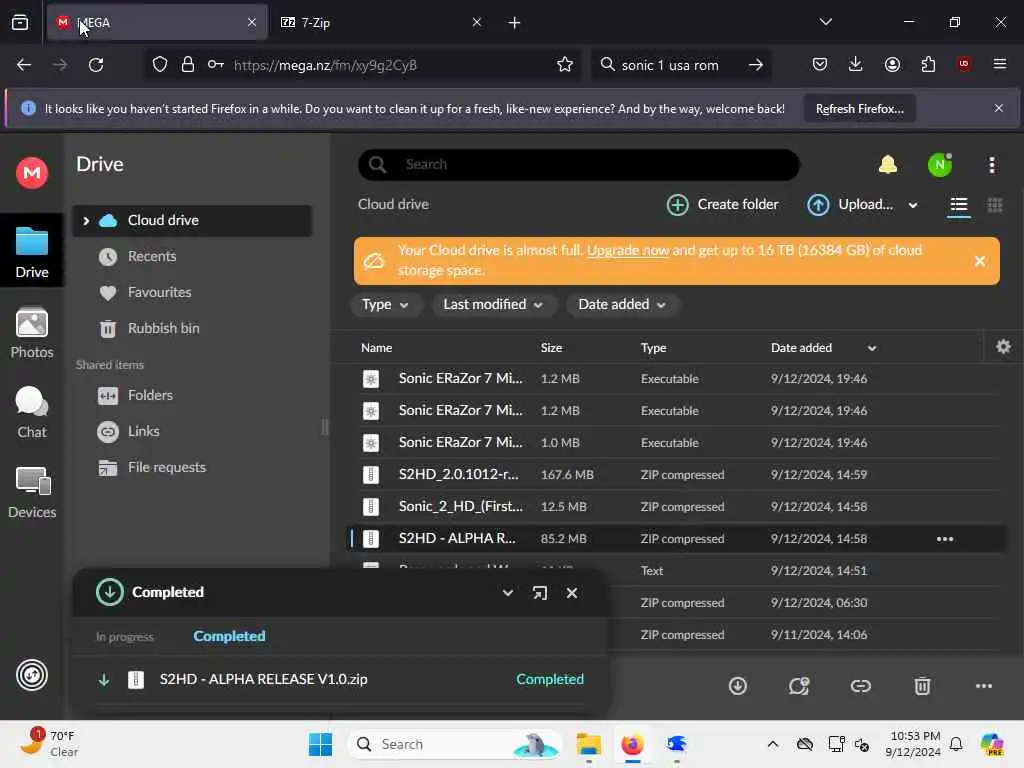Click Create folder button
1024x768 pixels.
point(722,204)
